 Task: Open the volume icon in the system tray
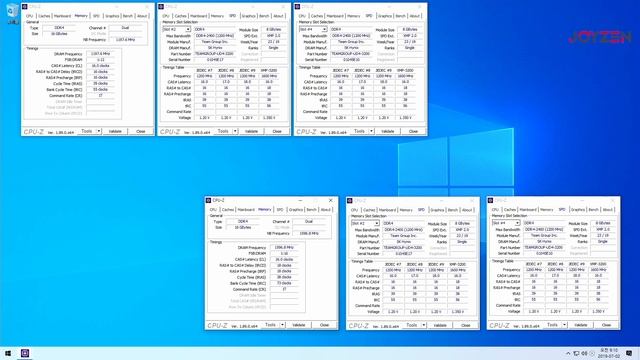point(584,353)
